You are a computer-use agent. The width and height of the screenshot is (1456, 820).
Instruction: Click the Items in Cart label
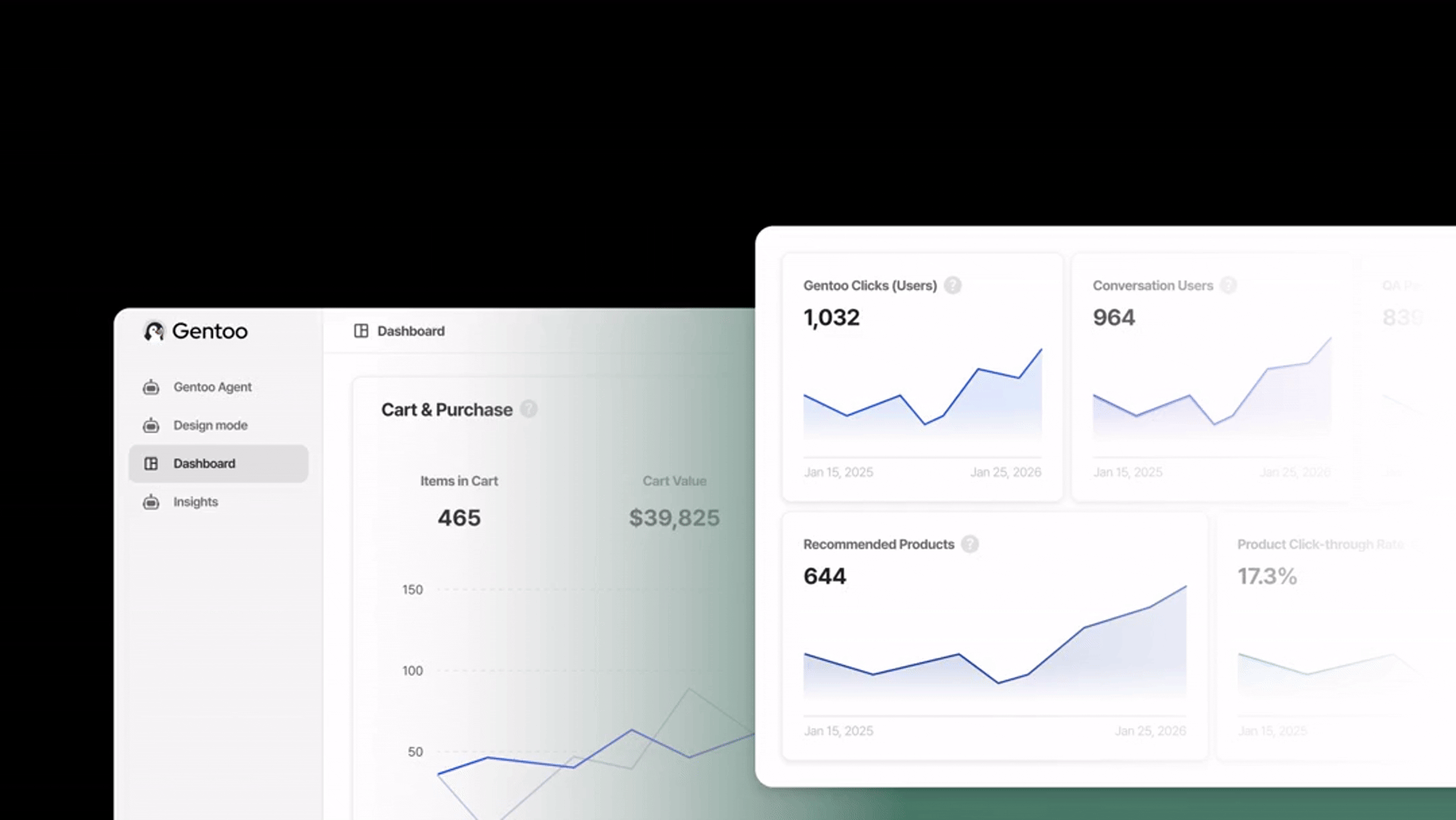459,481
